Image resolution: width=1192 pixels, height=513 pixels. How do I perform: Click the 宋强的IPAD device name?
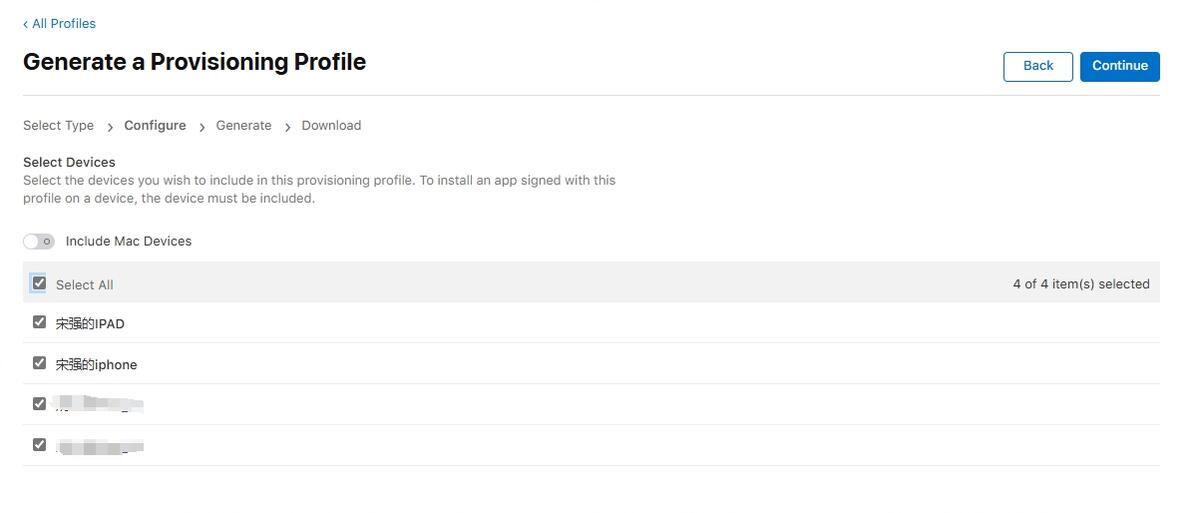(90, 324)
